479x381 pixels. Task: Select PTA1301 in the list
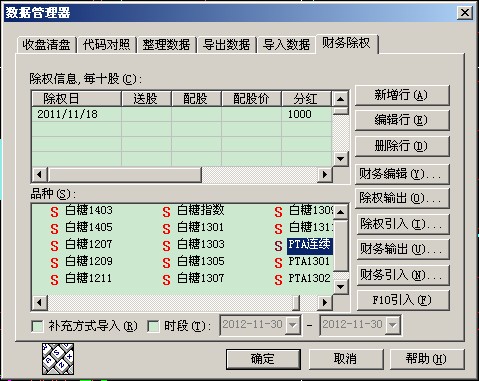click(x=309, y=261)
